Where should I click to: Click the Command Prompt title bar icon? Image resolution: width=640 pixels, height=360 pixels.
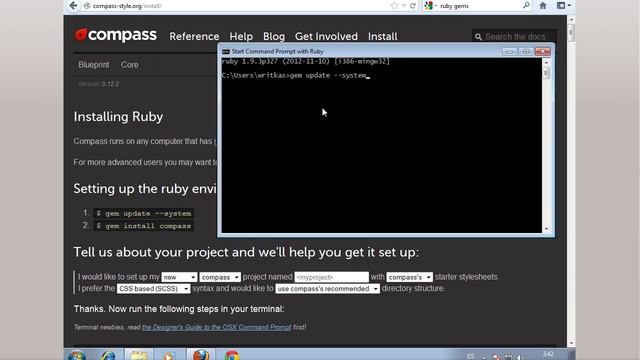(226, 51)
